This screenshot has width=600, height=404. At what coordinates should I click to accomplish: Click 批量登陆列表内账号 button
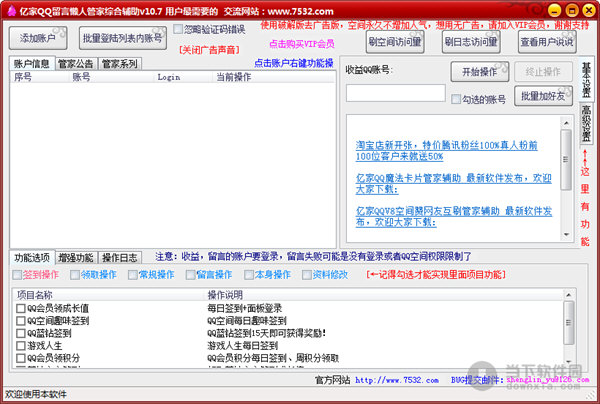point(122,39)
